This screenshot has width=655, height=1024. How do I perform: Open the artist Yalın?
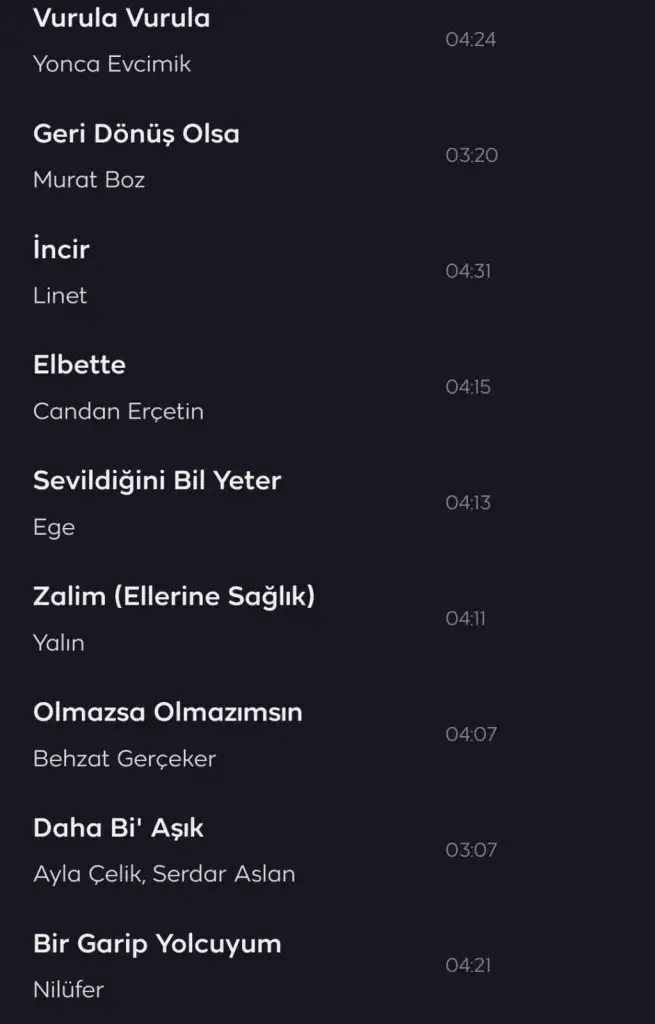tap(58, 643)
